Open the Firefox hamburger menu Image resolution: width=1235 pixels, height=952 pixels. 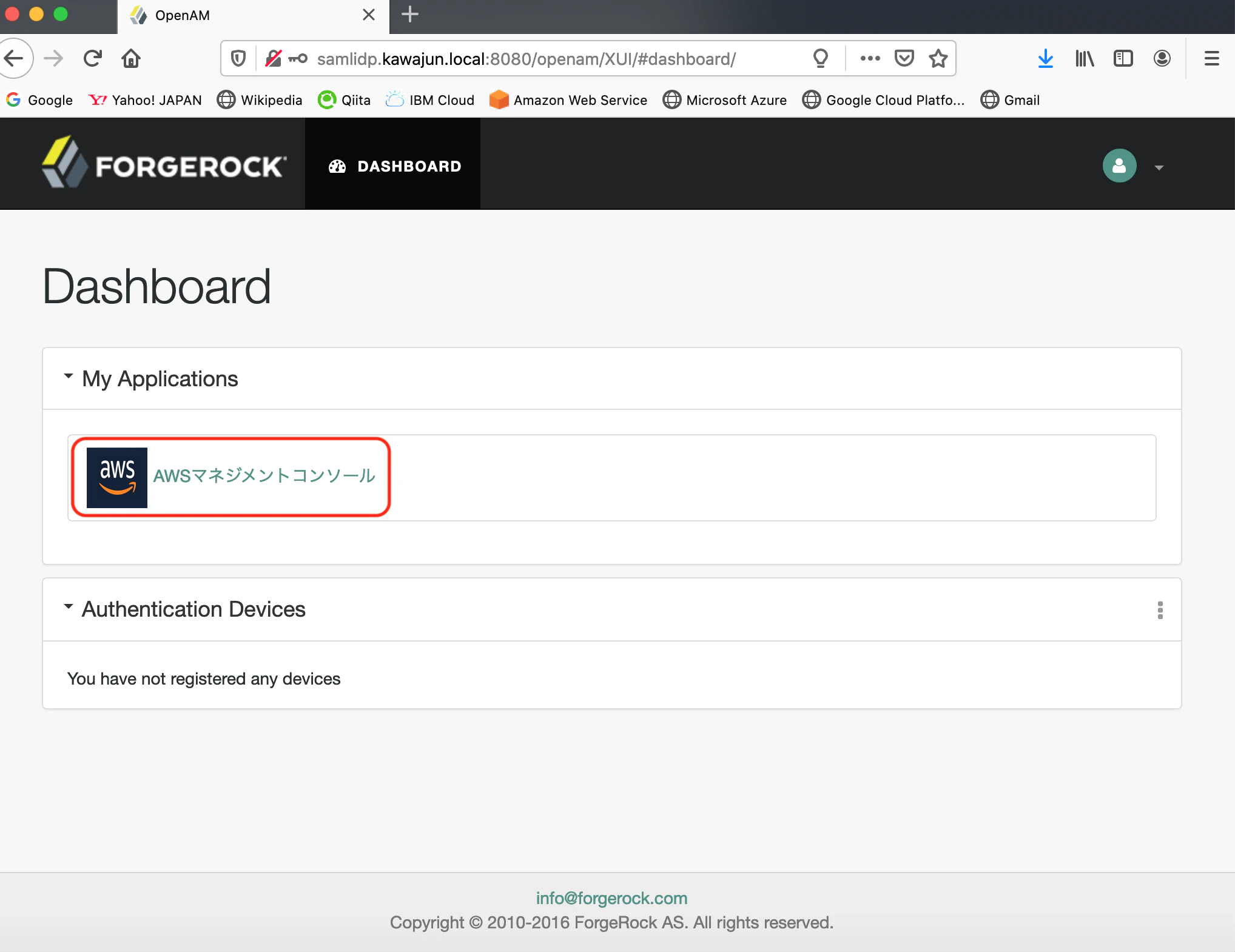coord(1212,58)
